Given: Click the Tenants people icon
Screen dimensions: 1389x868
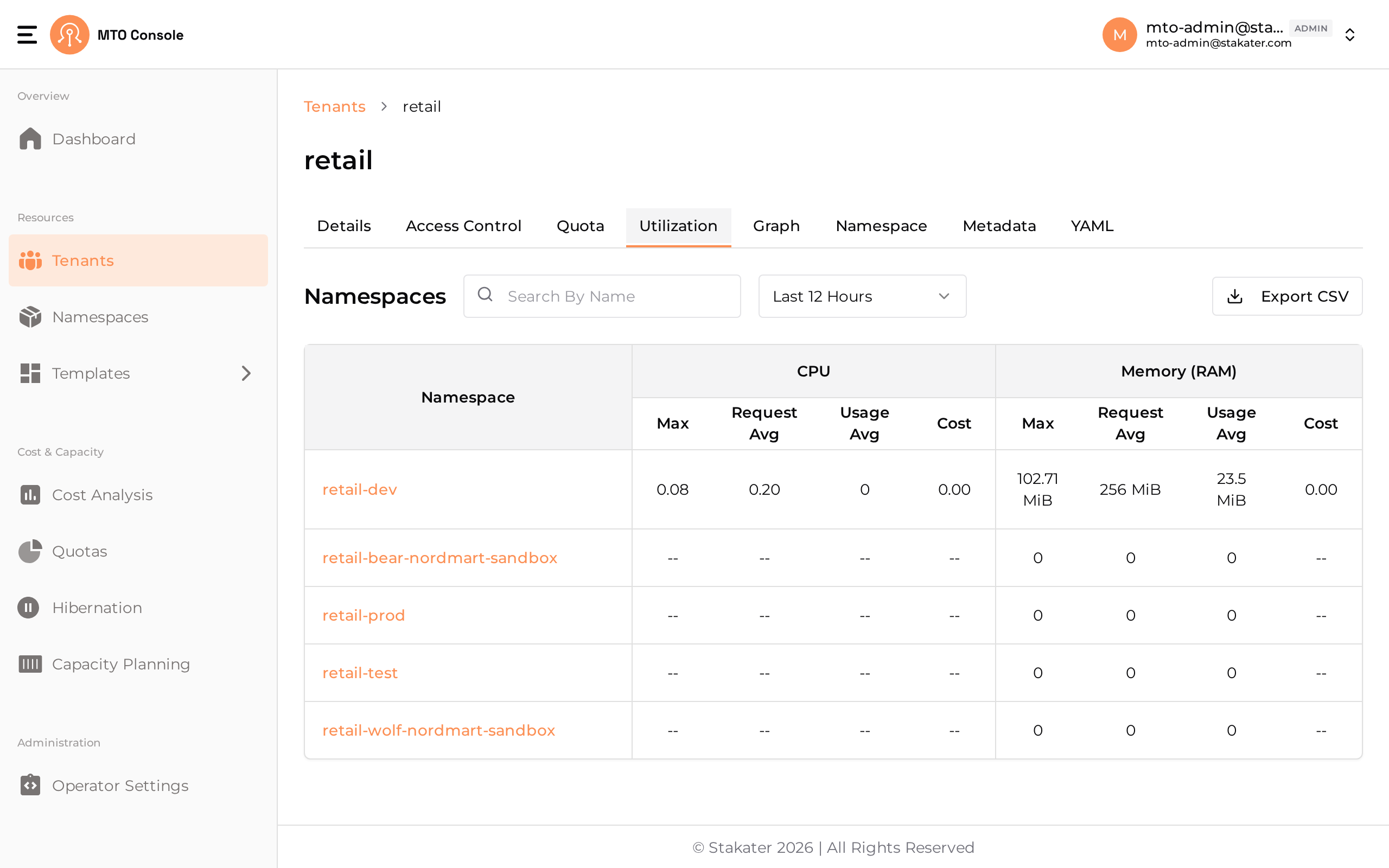Looking at the screenshot, I should [x=30, y=260].
